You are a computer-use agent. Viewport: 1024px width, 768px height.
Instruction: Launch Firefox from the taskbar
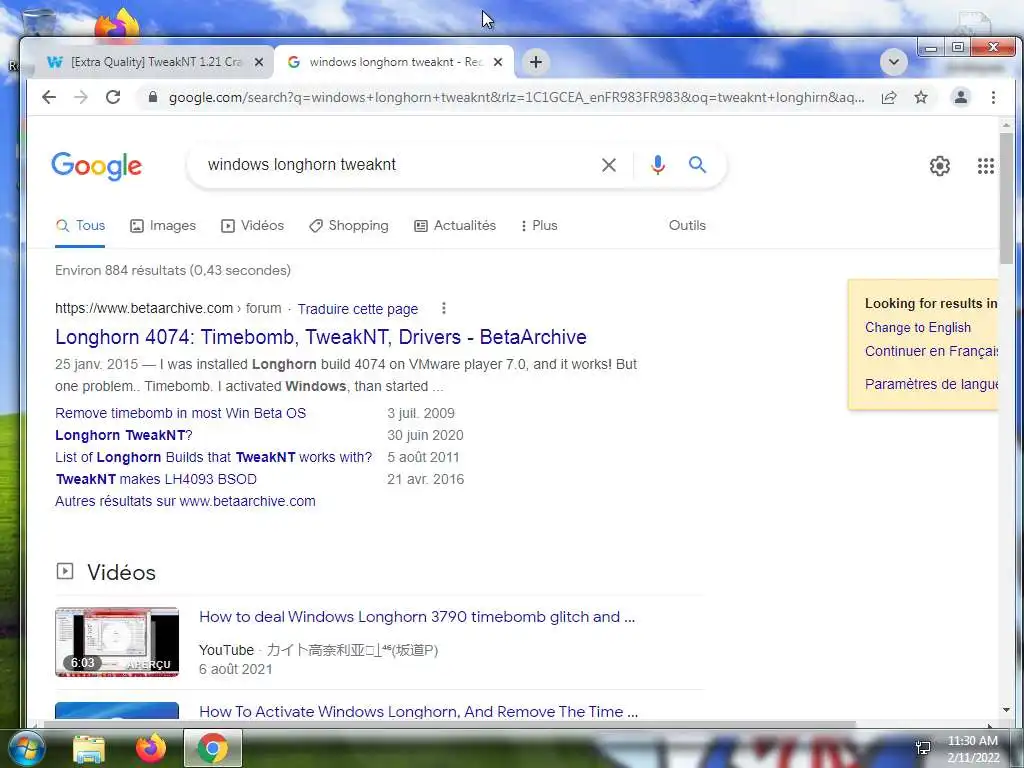(x=151, y=748)
